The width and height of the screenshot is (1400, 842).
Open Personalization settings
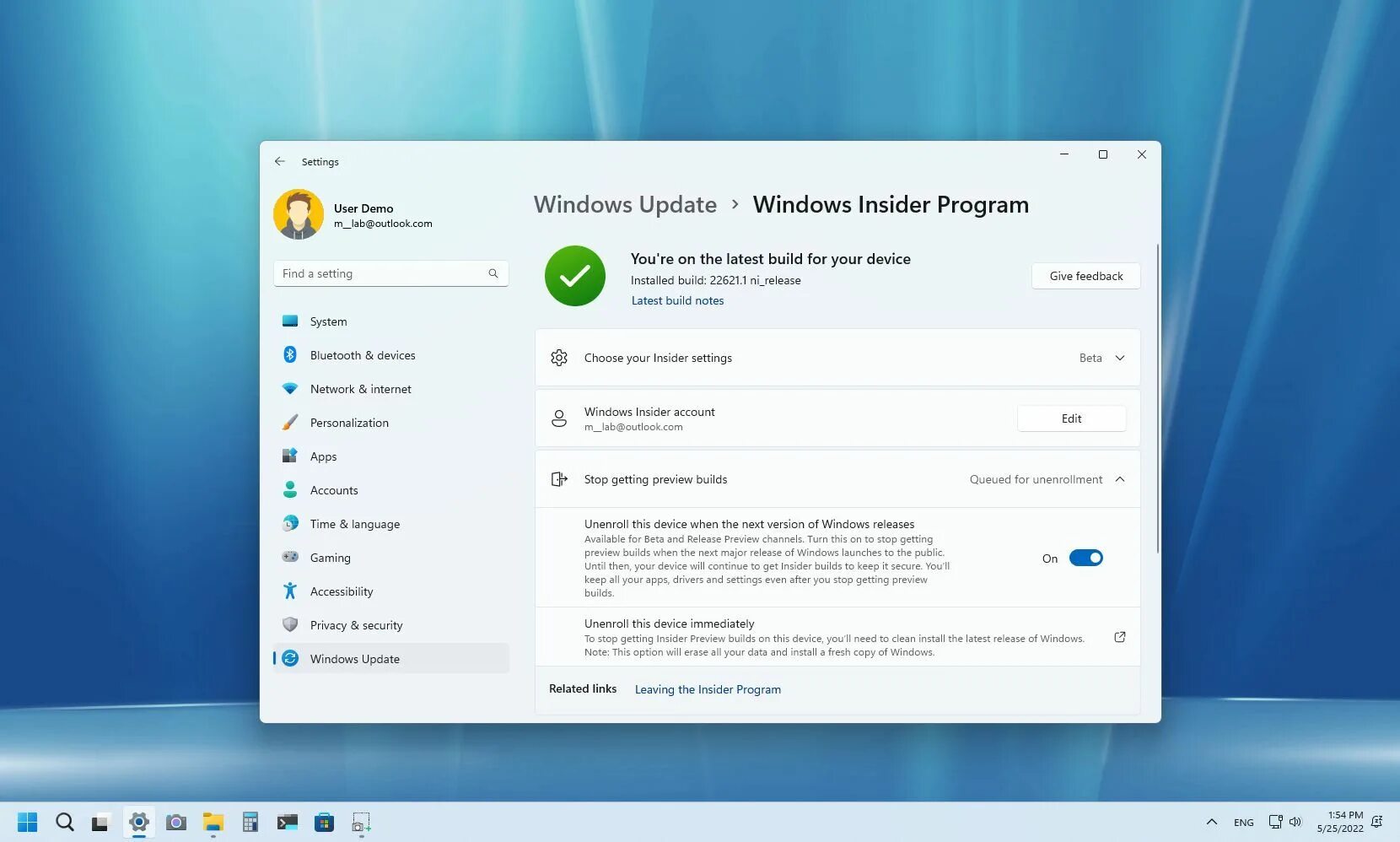[391, 423]
